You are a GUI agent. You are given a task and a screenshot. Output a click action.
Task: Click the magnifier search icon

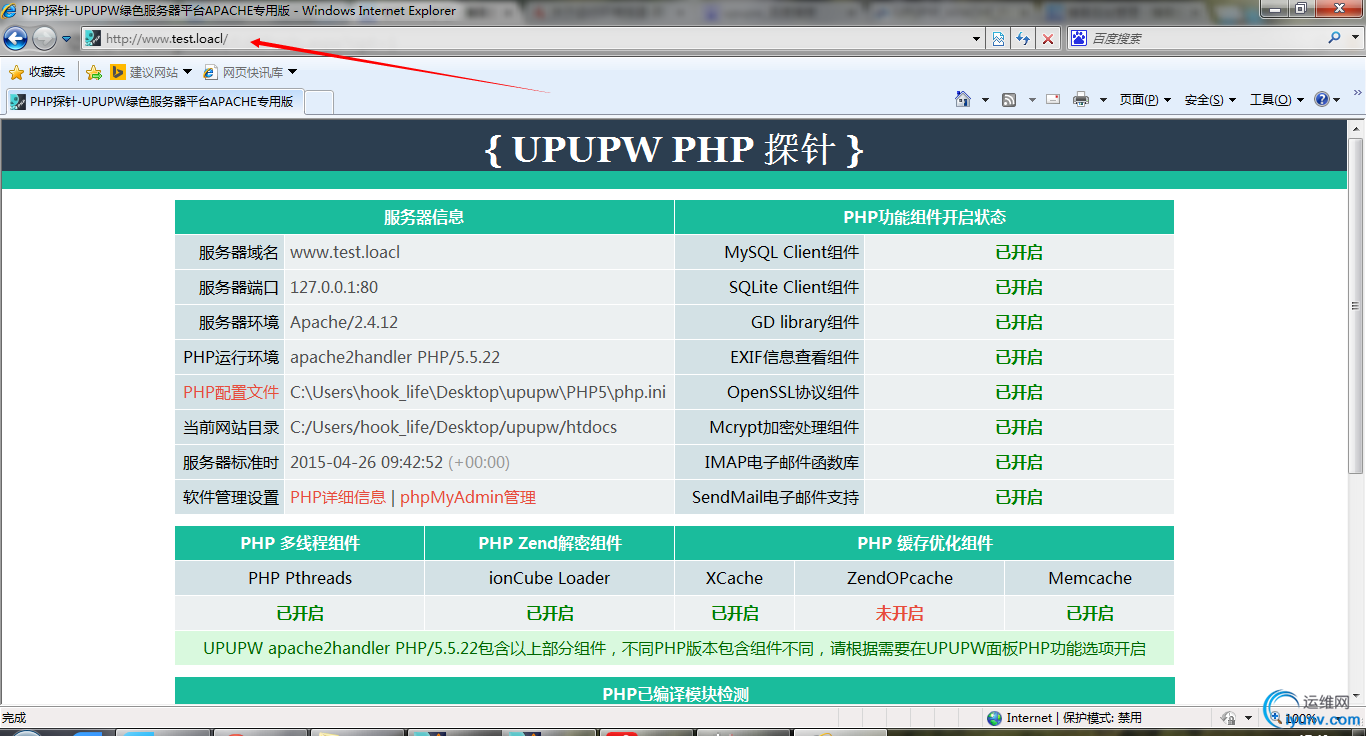click(1334, 38)
